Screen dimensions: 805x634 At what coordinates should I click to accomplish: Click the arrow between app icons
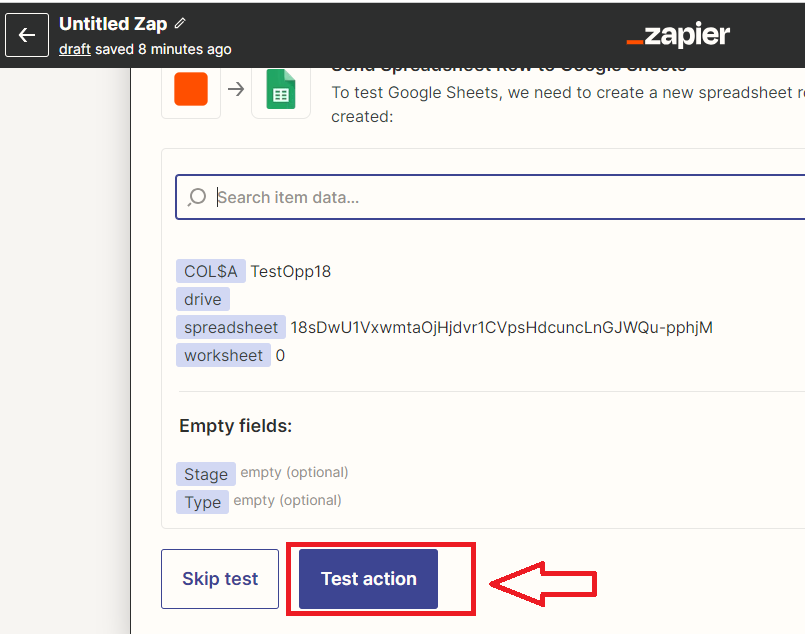[236, 89]
